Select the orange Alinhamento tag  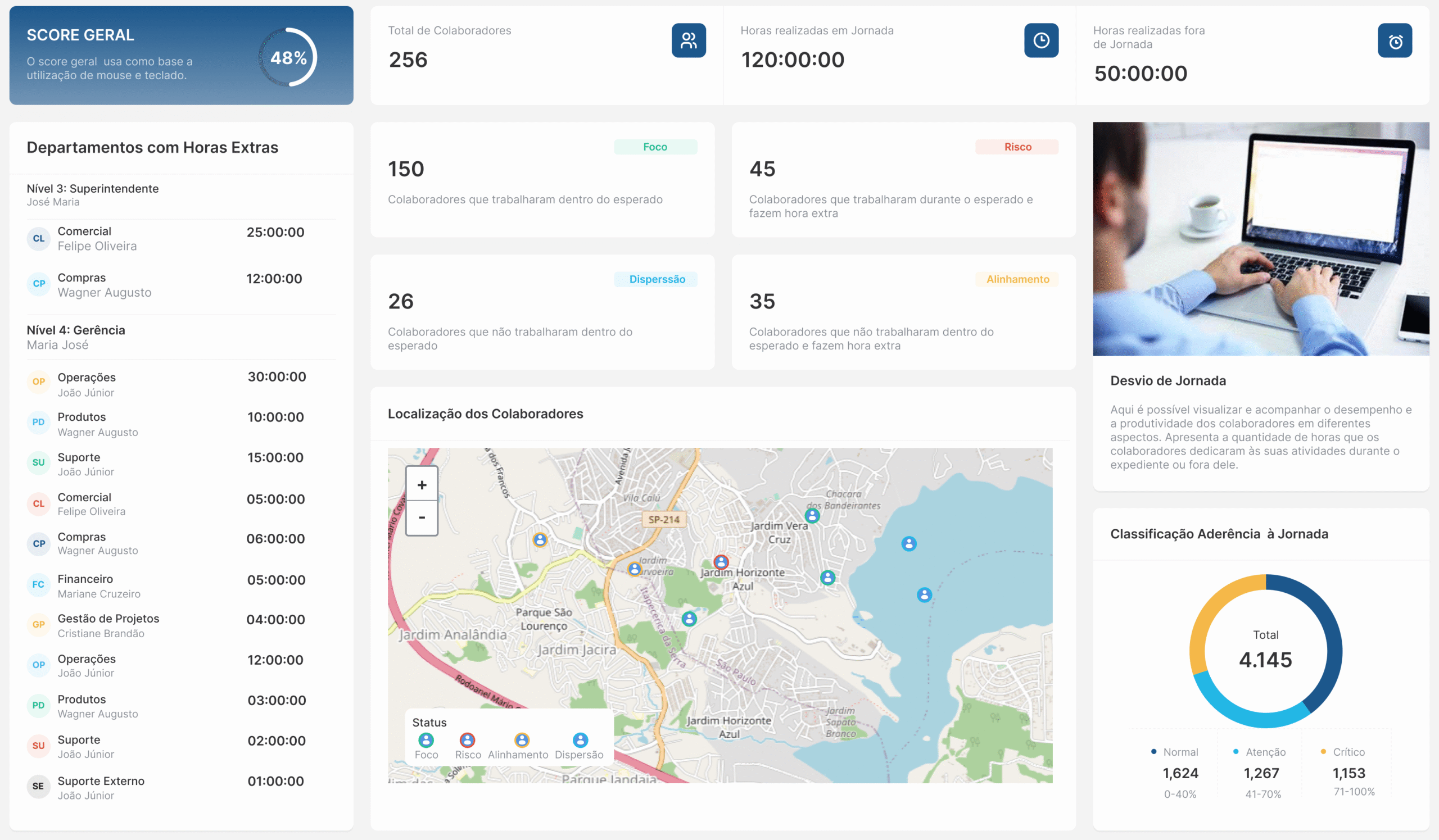[x=1017, y=279]
